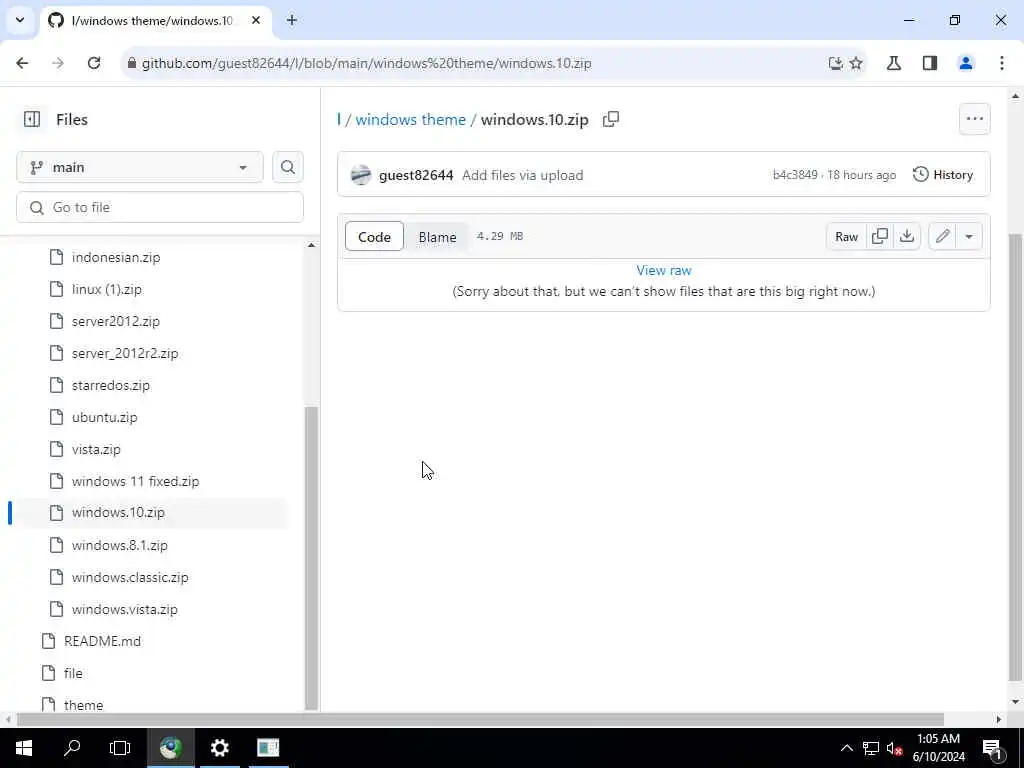Open the Chrome profile avatar
This screenshot has height=768, width=1024.
965,63
